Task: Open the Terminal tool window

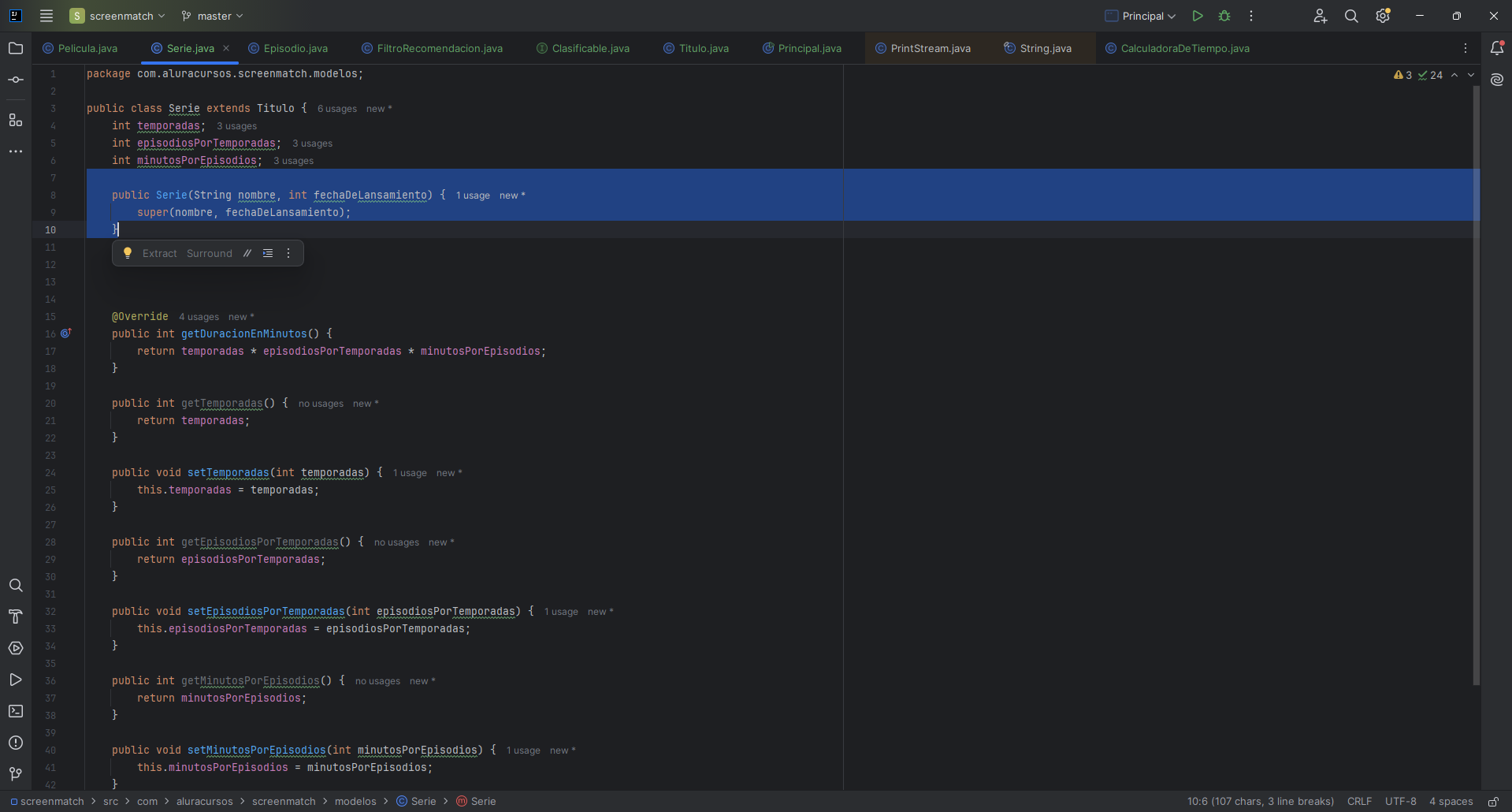Action: pos(16,711)
